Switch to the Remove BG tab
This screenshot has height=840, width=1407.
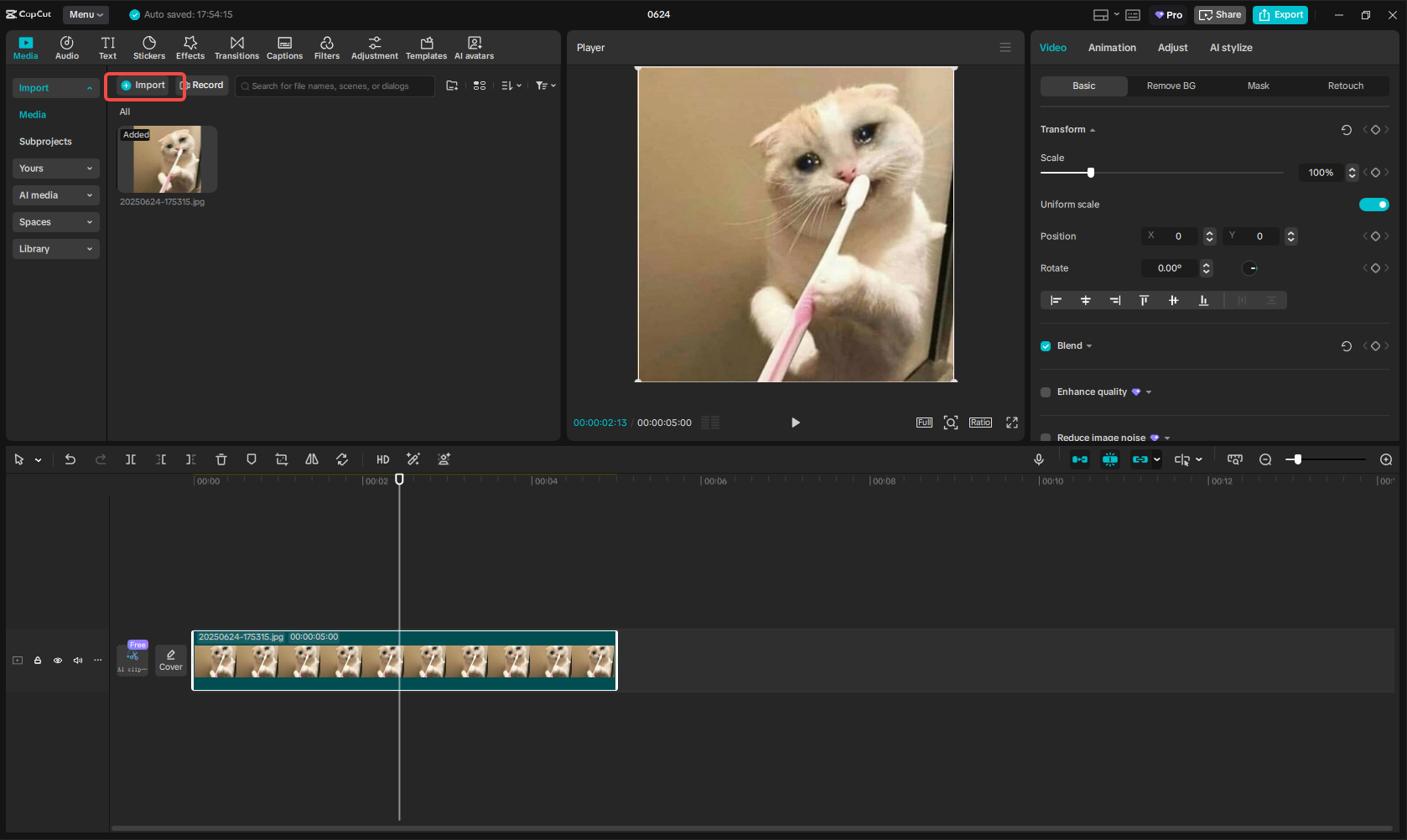click(x=1171, y=86)
